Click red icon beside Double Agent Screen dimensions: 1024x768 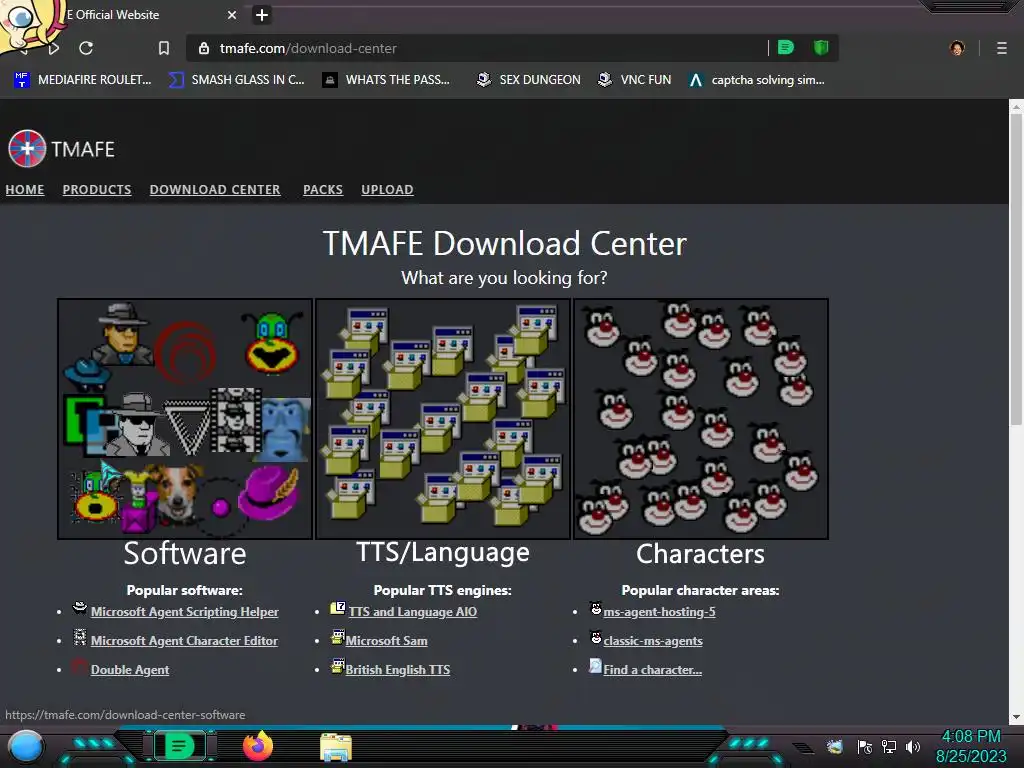coord(80,666)
